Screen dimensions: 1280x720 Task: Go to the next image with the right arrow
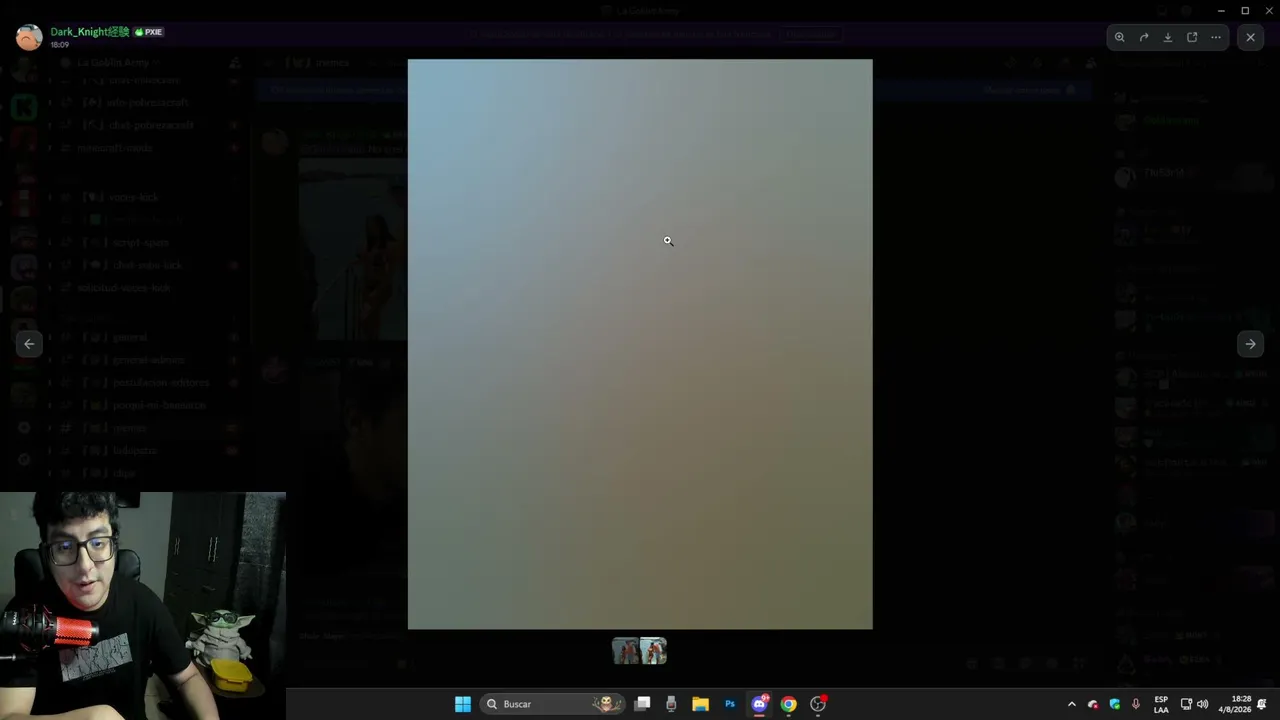click(x=1250, y=344)
